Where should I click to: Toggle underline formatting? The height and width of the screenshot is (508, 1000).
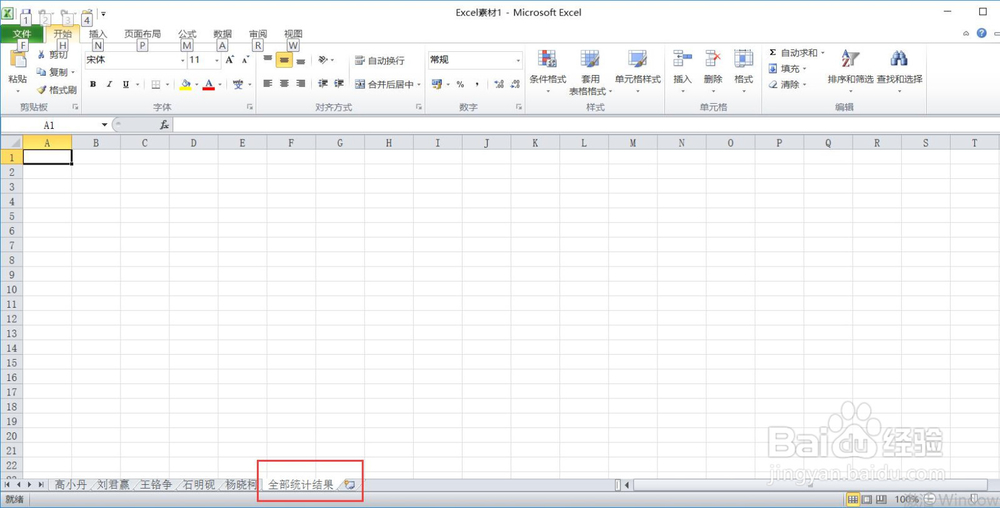126,84
